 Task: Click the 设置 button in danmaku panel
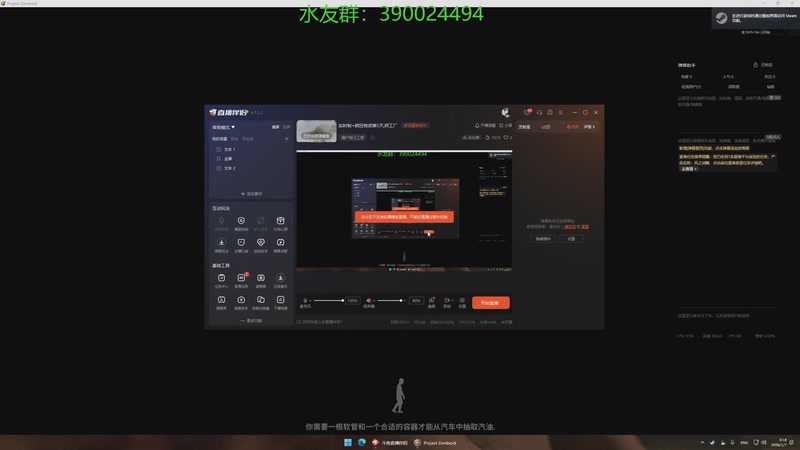(571, 239)
